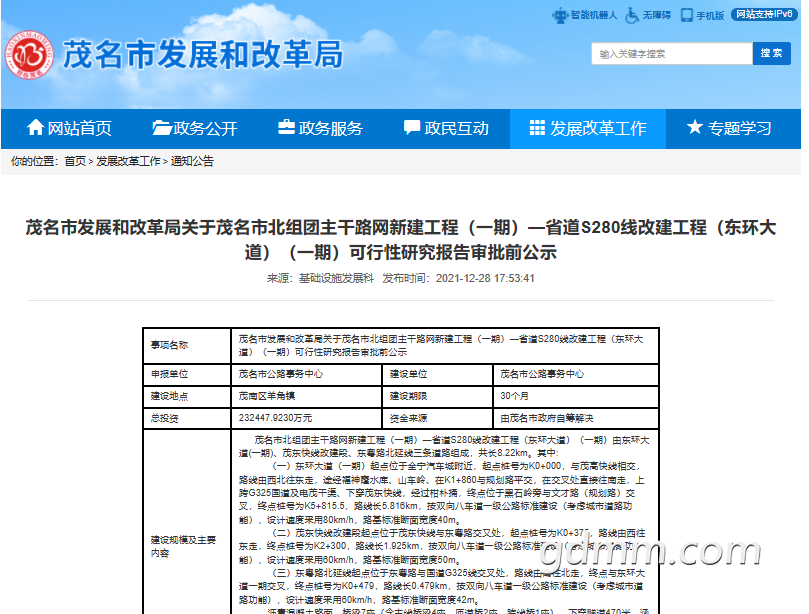This screenshot has height=614, width=809.
Task: Click the briefcase icon beside 政务服务
Action: (x=286, y=127)
